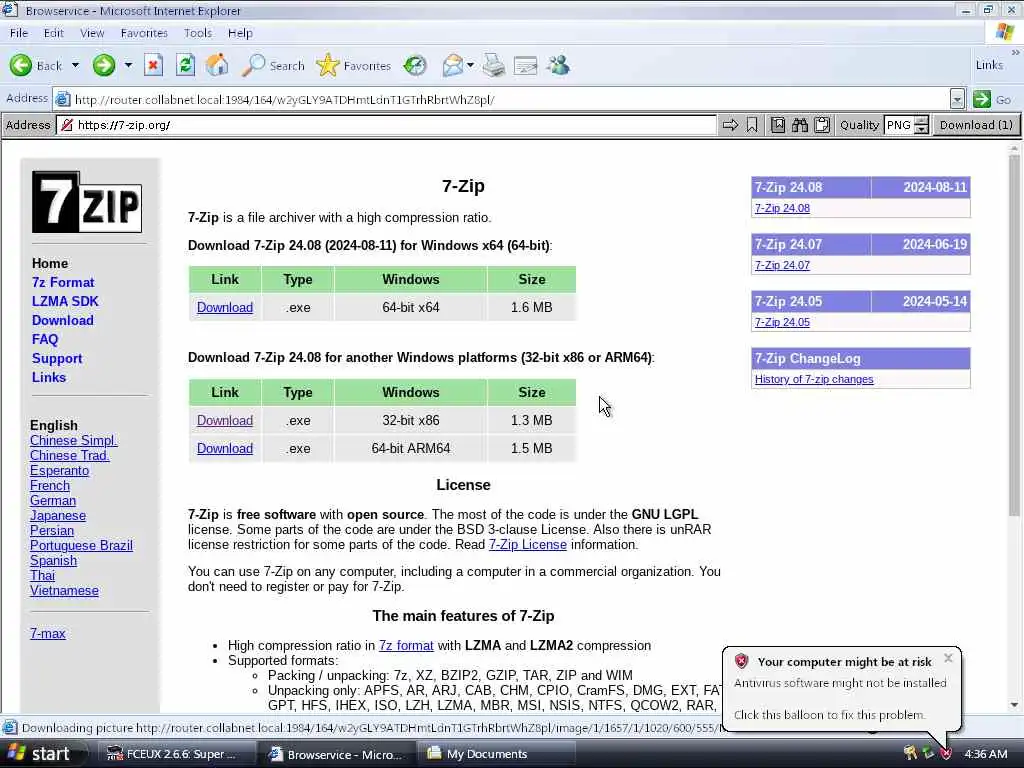This screenshot has width=1024, height=768.
Task: Open the Favorites menu
Action: [144, 33]
